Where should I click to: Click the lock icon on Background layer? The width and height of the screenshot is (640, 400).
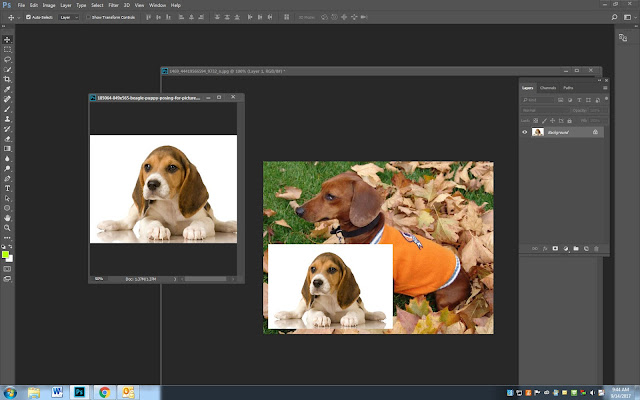tap(596, 132)
